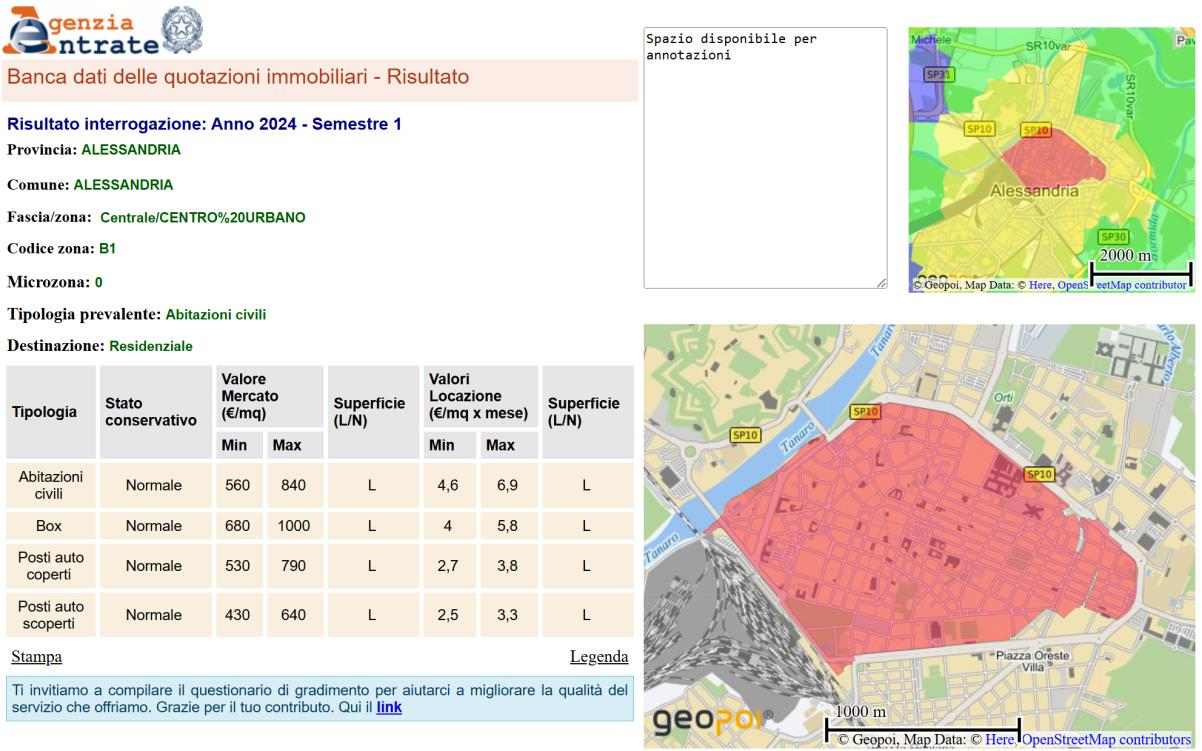Viewport: 1202px width, 751px height.
Task: Open the Stampa print link
Action: (x=36, y=657)
